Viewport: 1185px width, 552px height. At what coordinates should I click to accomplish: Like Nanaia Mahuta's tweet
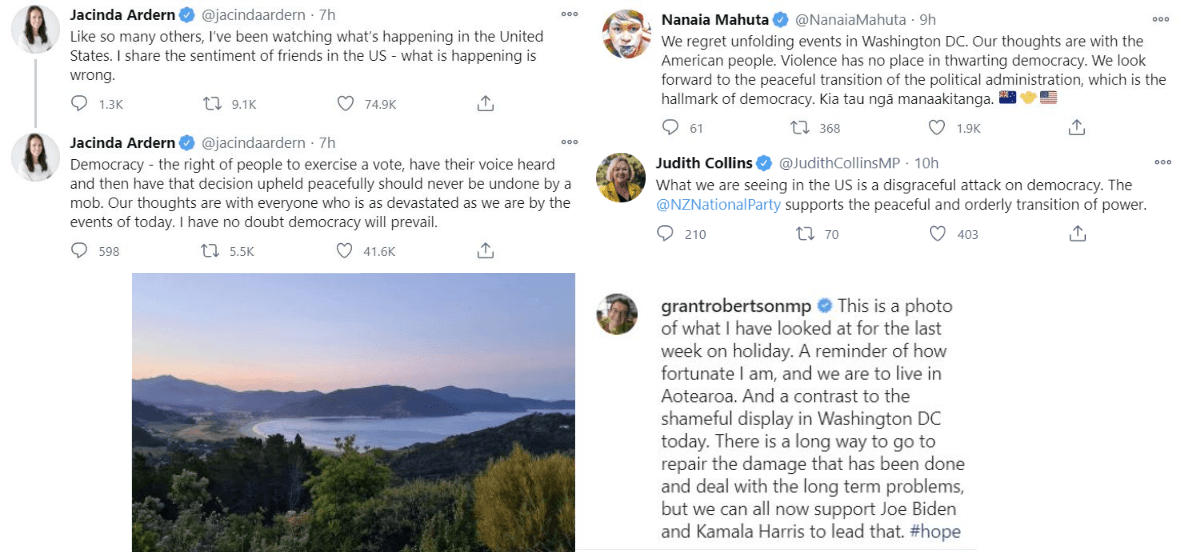(x=937, y=127)
